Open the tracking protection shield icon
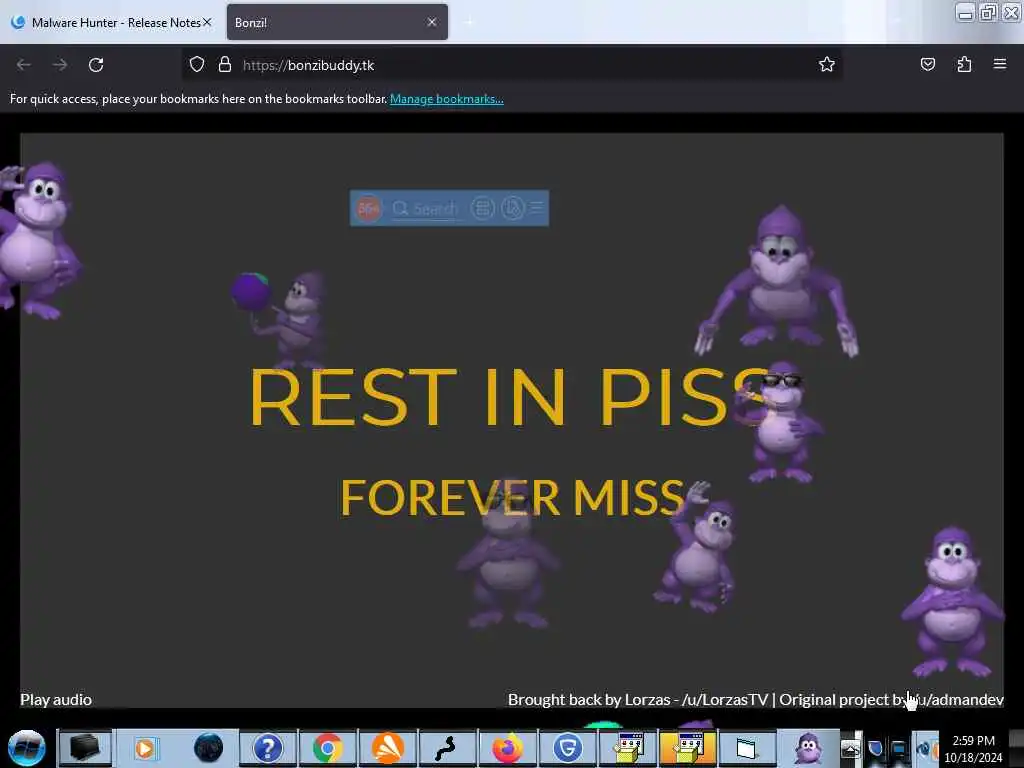The height and width of the screenshot is (768, 1024). pos(197,65)
